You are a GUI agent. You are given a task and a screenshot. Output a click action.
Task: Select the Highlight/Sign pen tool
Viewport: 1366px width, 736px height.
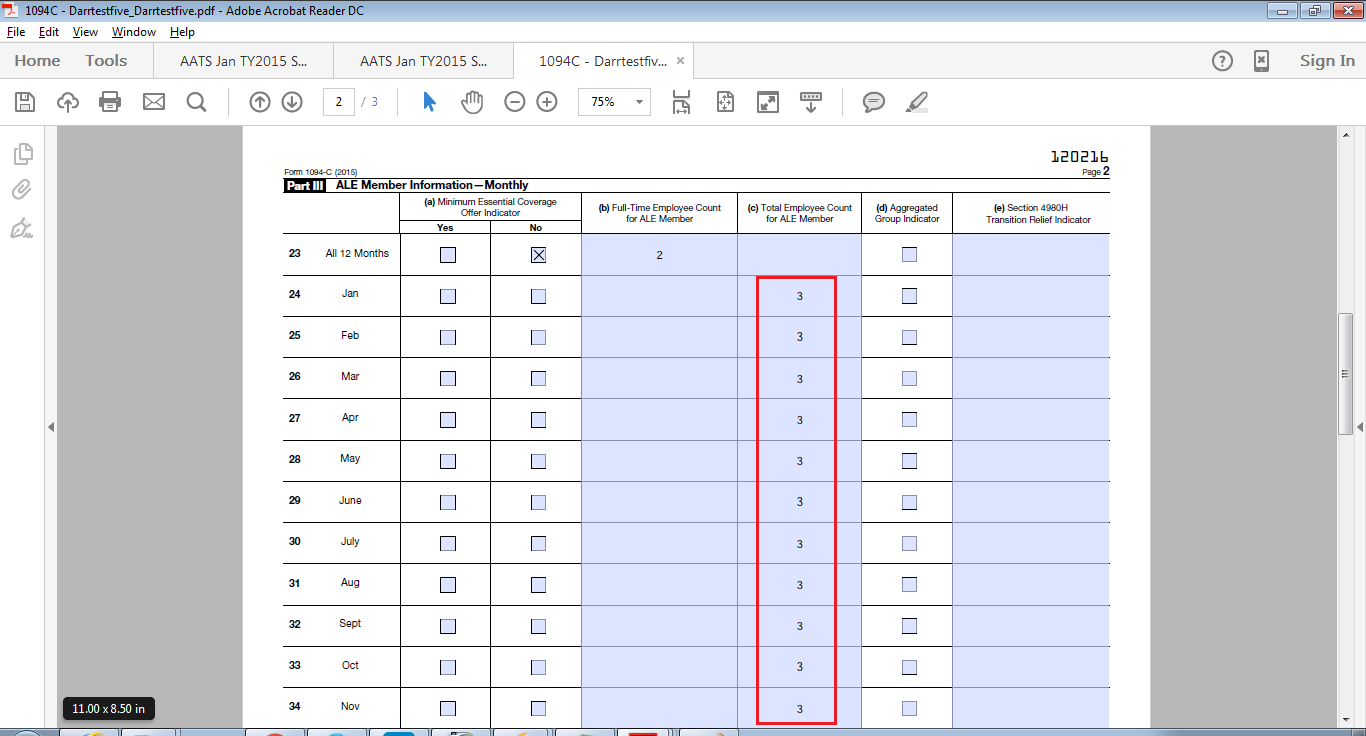(916, 102)
